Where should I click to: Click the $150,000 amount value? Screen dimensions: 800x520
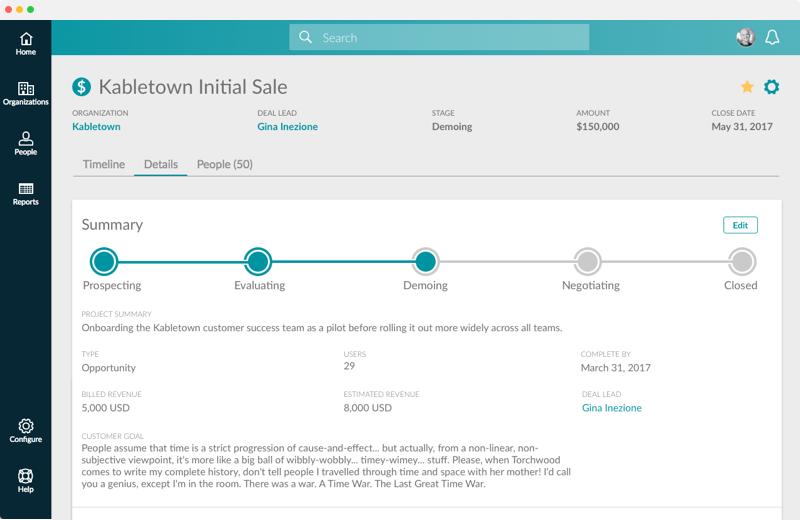pos(598,127)
